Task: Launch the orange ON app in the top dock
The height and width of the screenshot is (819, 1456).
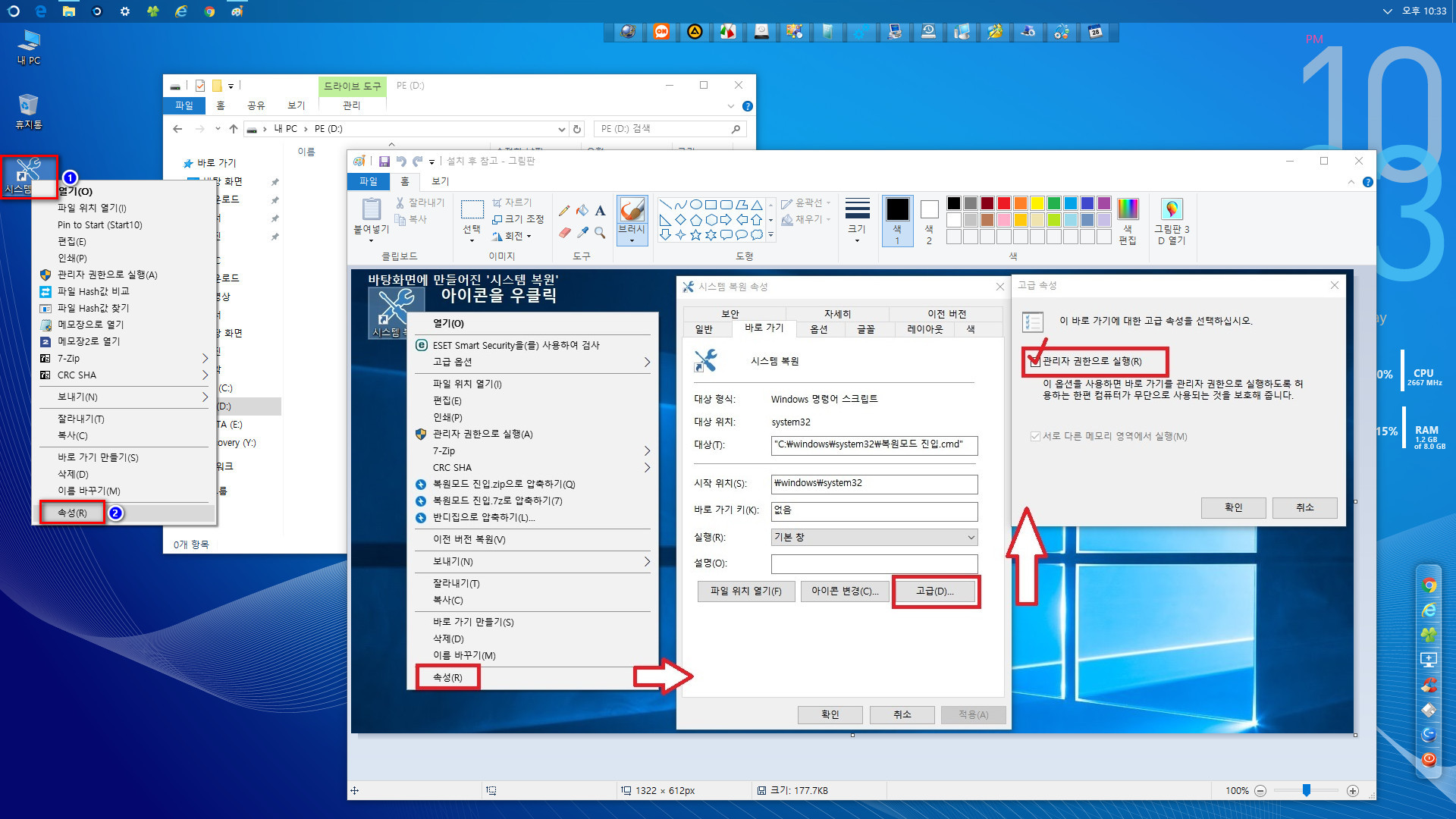Action: coord(661,32)
